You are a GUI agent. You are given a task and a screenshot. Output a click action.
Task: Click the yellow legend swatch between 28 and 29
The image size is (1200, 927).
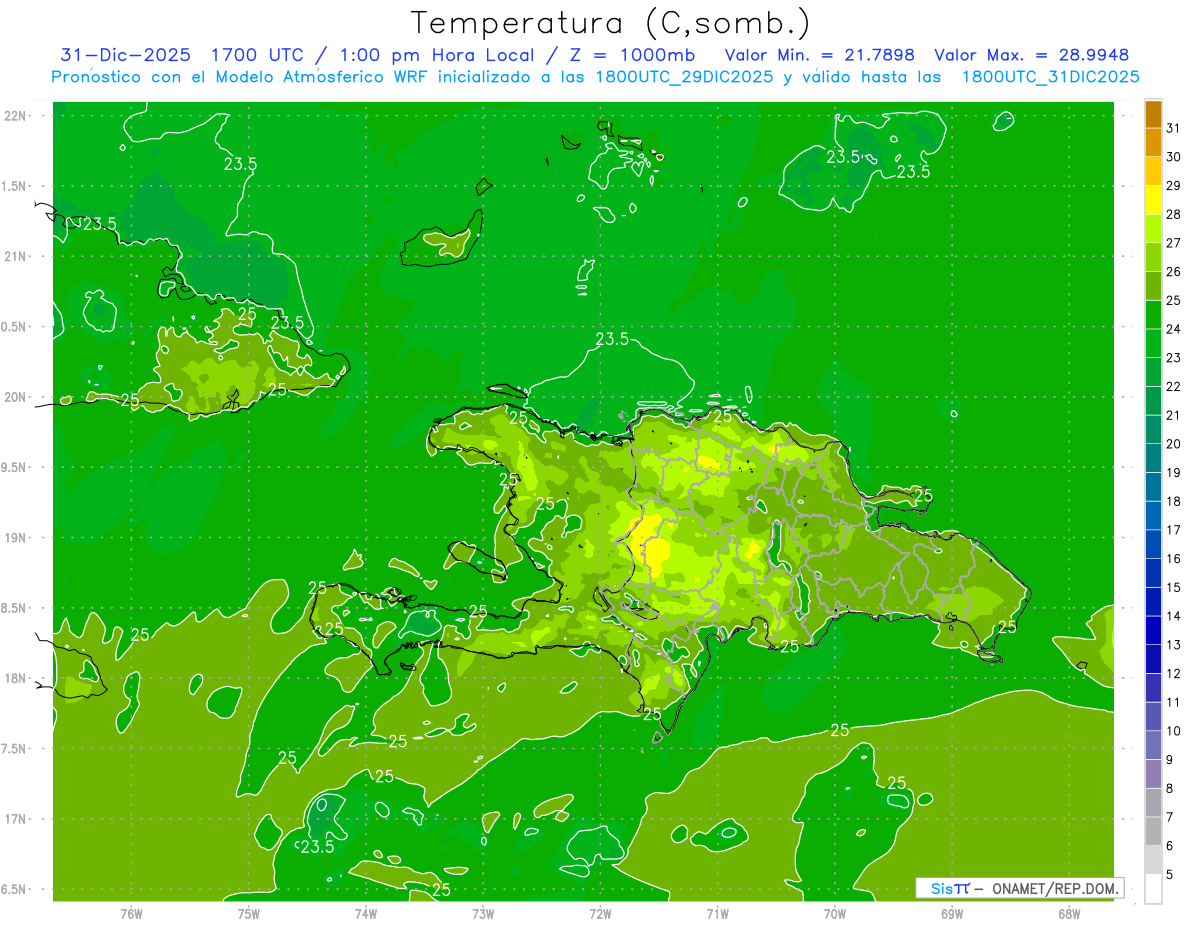(1153, 200)
